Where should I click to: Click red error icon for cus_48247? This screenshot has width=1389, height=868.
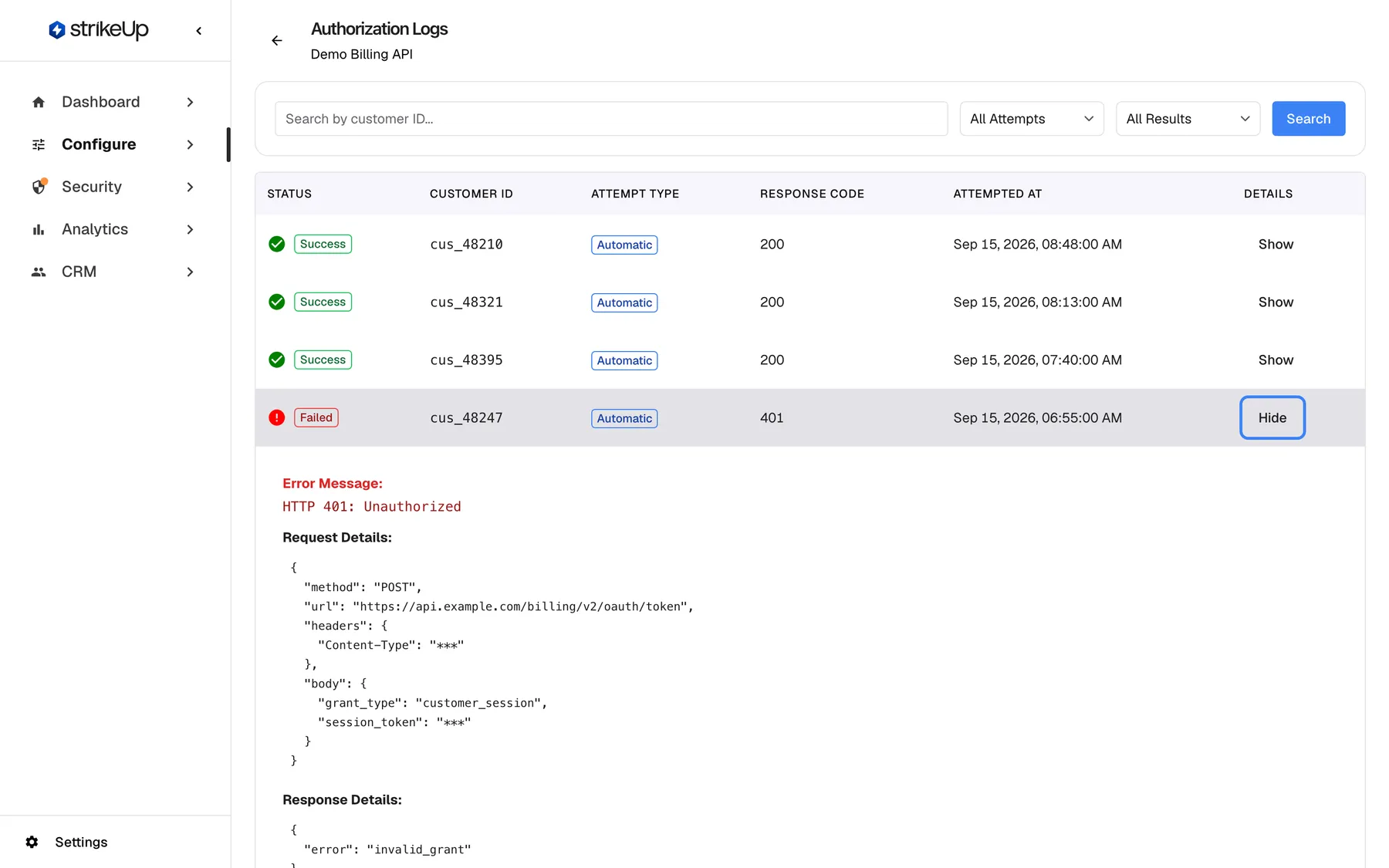(277, 417)
